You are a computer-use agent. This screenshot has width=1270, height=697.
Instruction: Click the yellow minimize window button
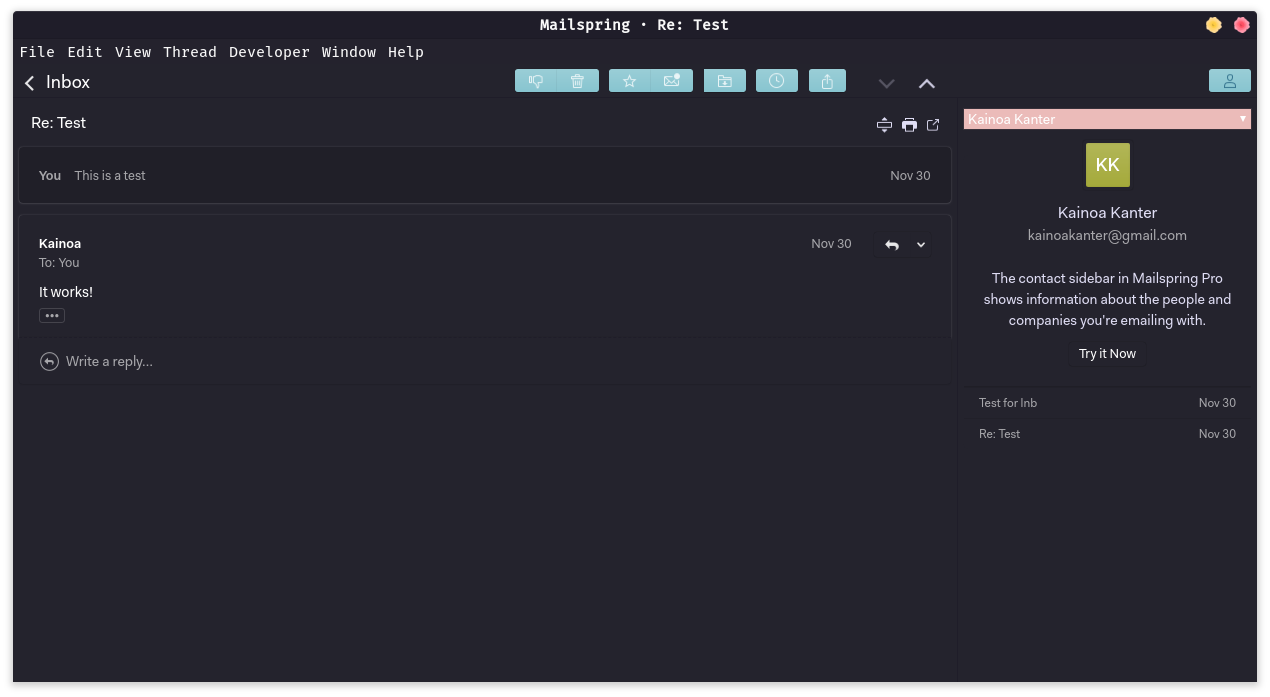coord(1214,25)
